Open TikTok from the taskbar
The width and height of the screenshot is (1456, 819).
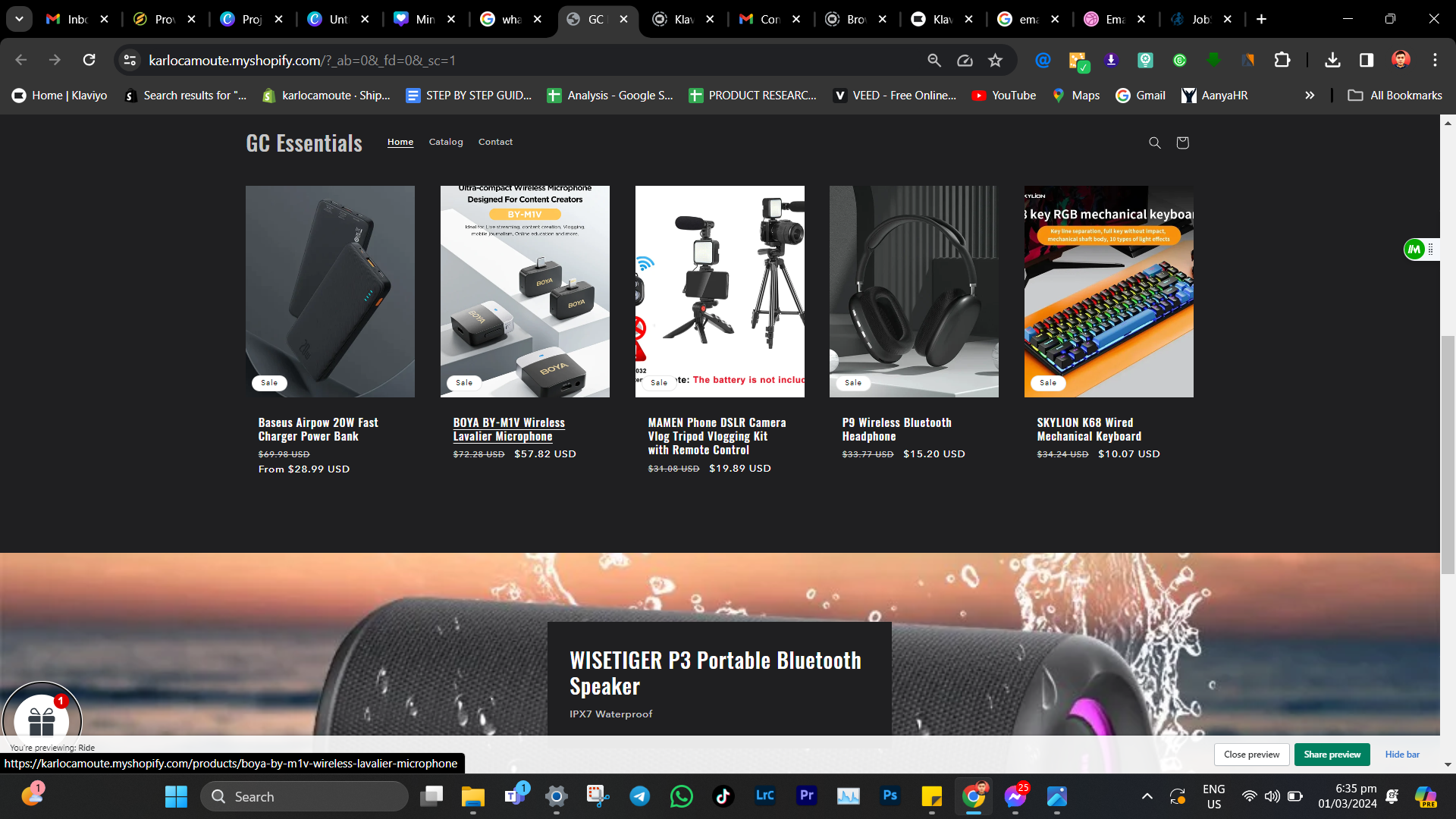tap(723, 796)
